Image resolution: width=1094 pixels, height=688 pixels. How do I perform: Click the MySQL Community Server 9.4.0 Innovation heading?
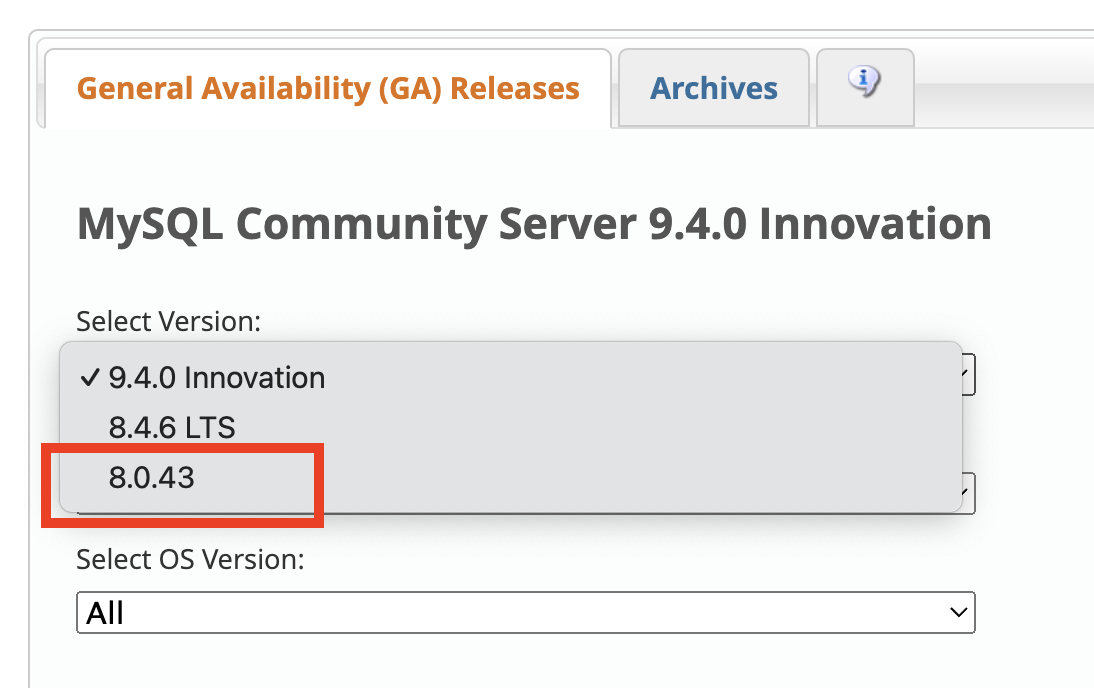(x=534, y=224)
